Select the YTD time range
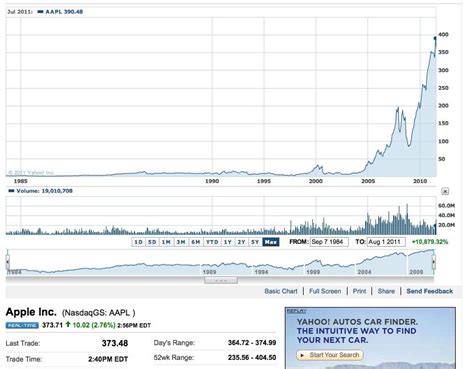The image size is (474, 369). tap(212, 242)
